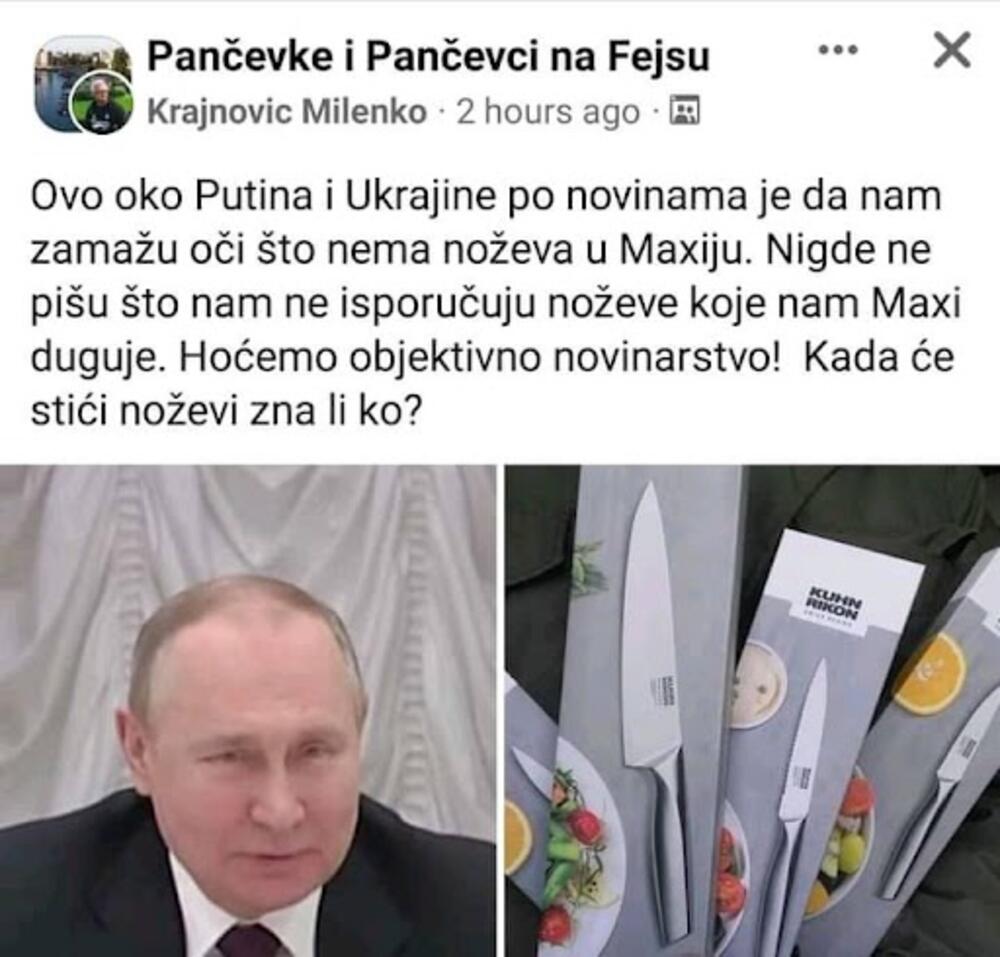Visit Krajnovic Milenko's profile name link
Screen dimensions: 1000x957
coord(287,112)
